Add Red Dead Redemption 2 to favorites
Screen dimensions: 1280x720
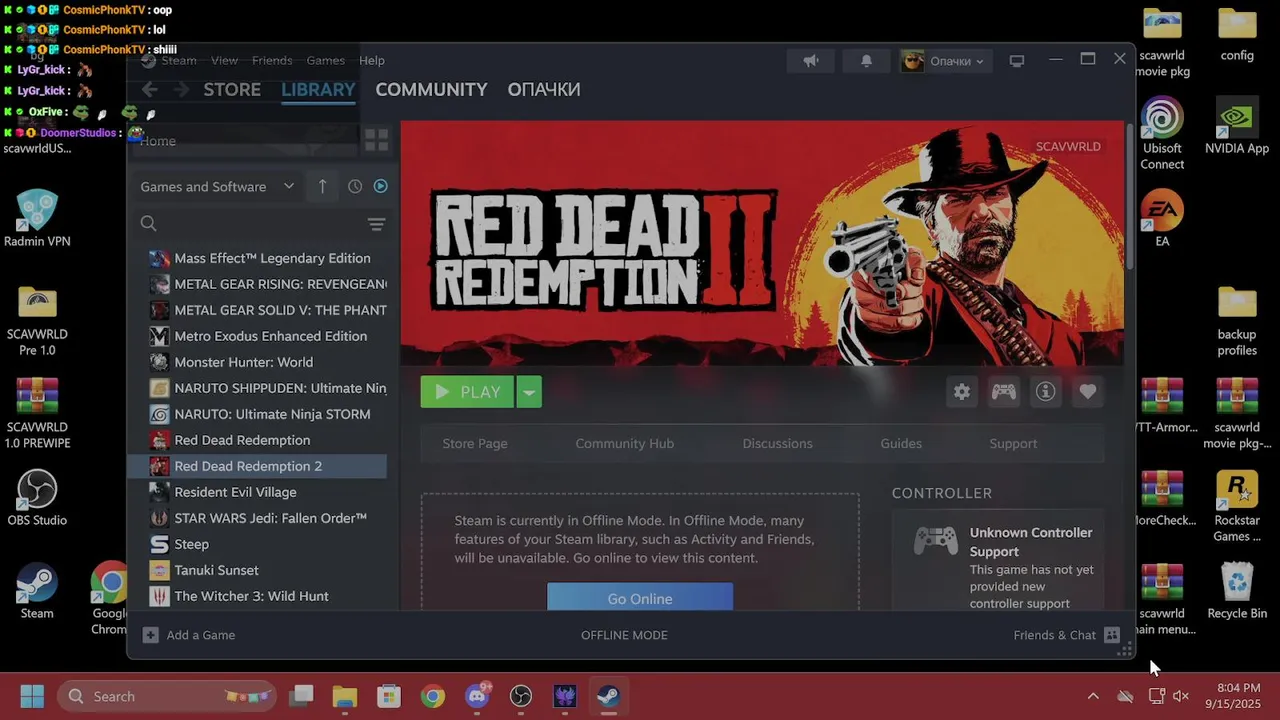pos(1088,392)
